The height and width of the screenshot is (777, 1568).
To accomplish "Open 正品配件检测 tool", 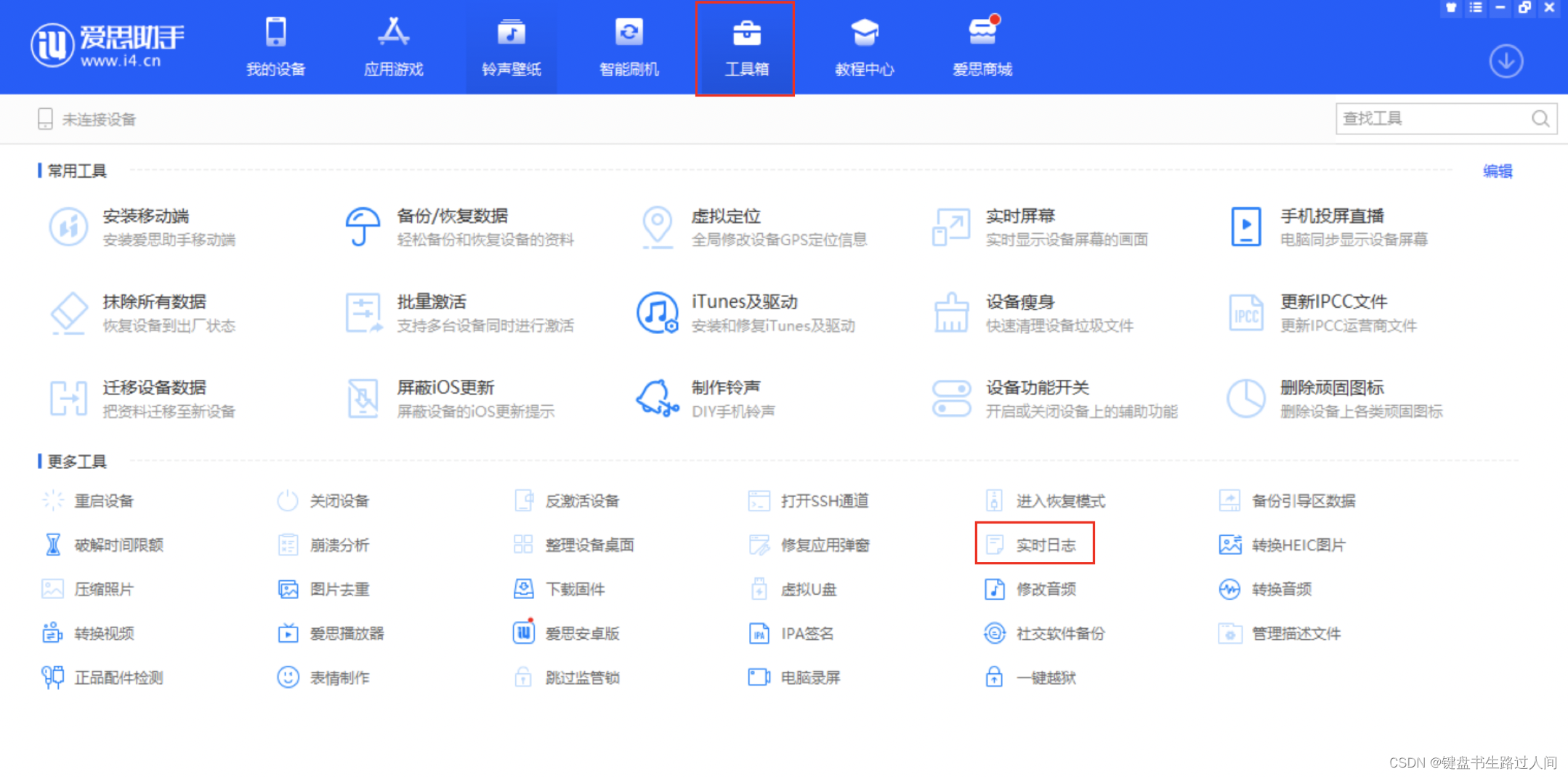I will tap(102, 678).
